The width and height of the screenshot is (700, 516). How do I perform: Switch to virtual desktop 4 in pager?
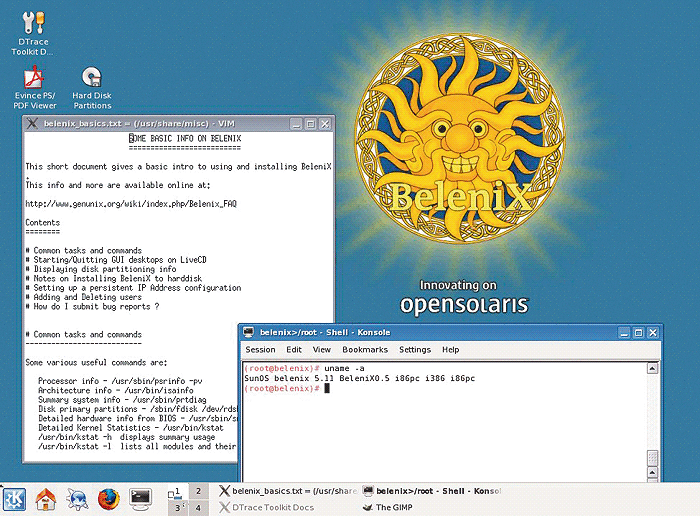pos(198,507)
